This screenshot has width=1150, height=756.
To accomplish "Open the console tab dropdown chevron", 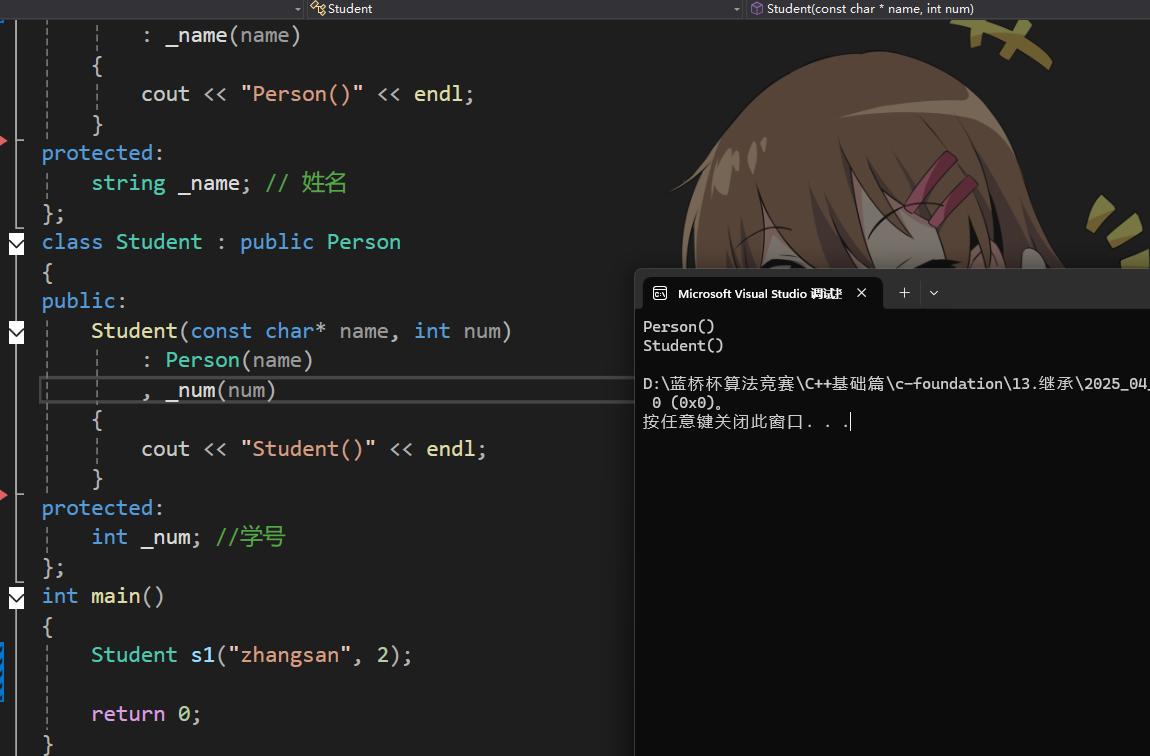I will [934, 293].
